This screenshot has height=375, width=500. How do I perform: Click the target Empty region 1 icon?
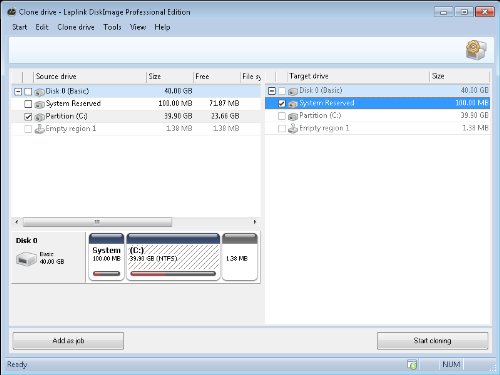coord(293,128)
